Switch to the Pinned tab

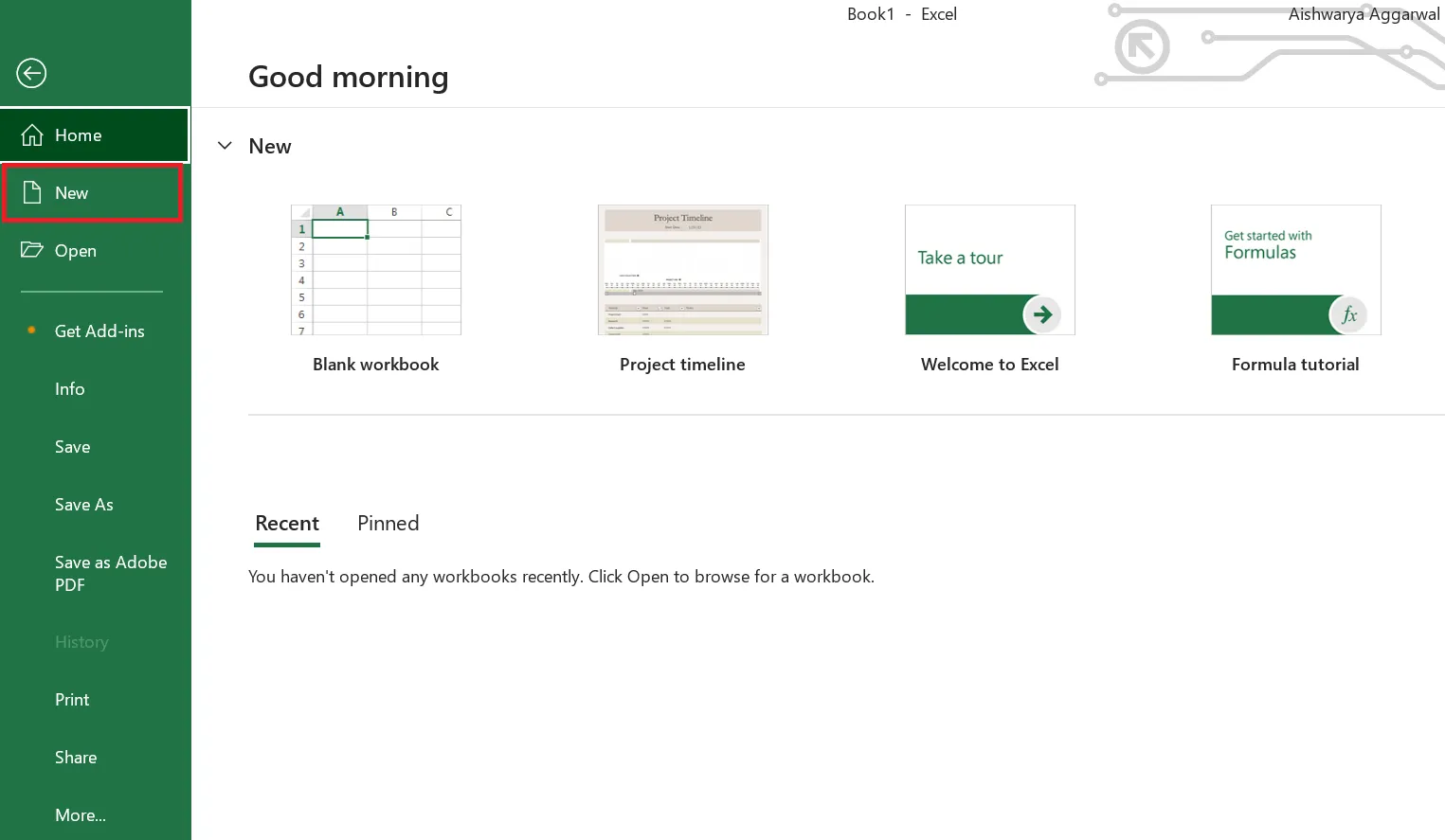[388, 524]
